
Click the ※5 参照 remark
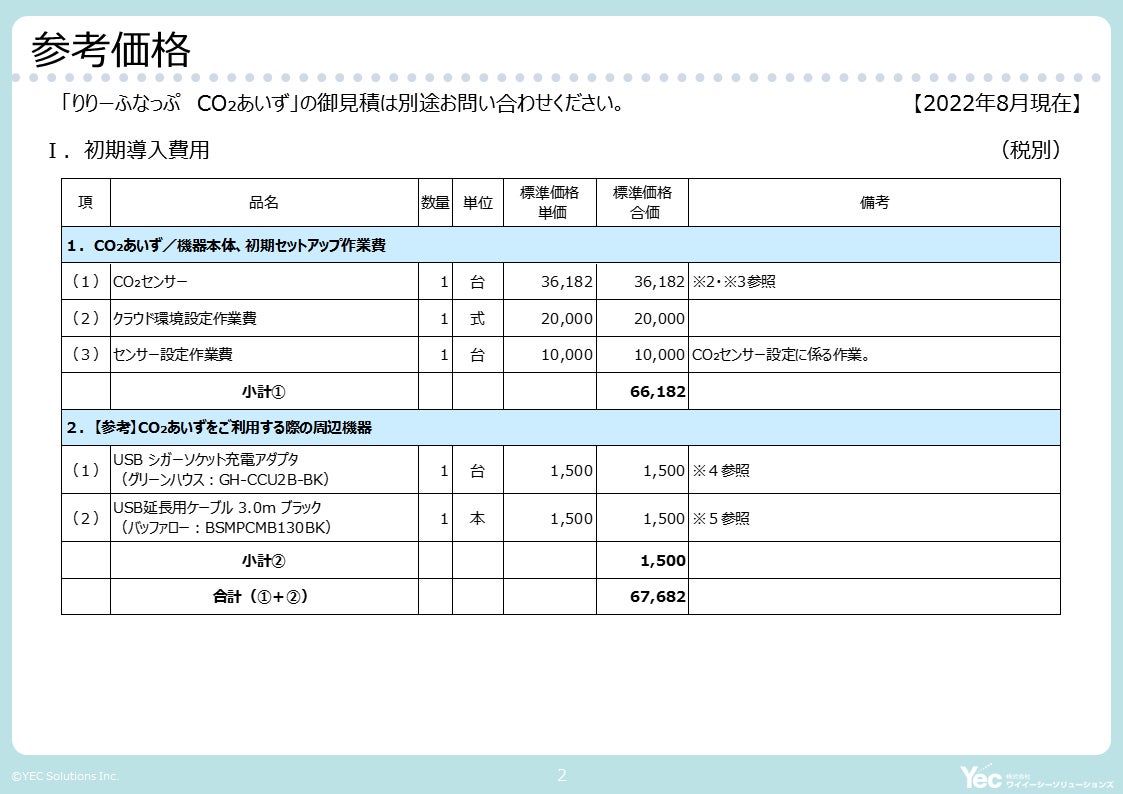(720, 518)
